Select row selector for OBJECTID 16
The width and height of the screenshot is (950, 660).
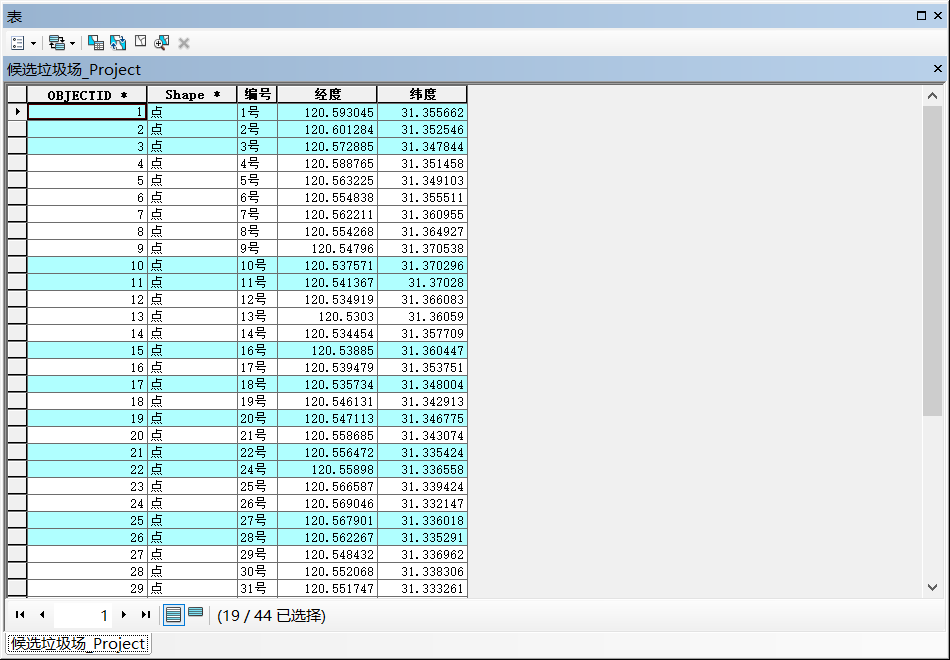pos(17,367)
